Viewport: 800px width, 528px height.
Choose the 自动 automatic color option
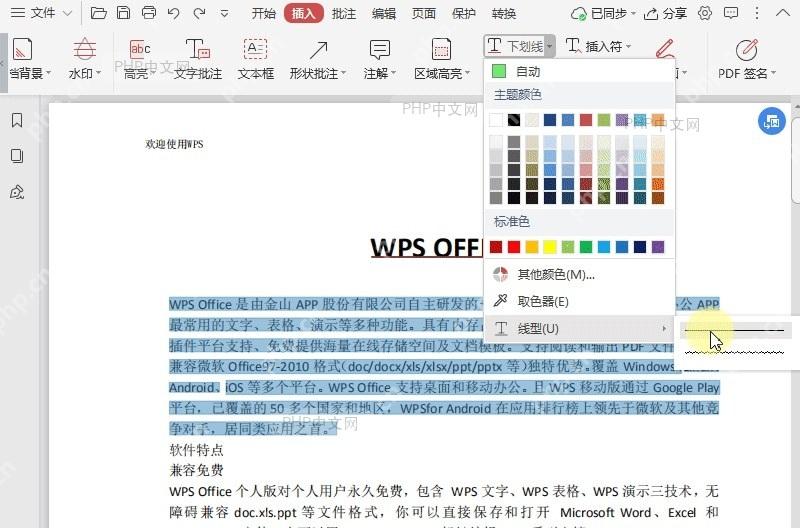click(x=580, y=71)
